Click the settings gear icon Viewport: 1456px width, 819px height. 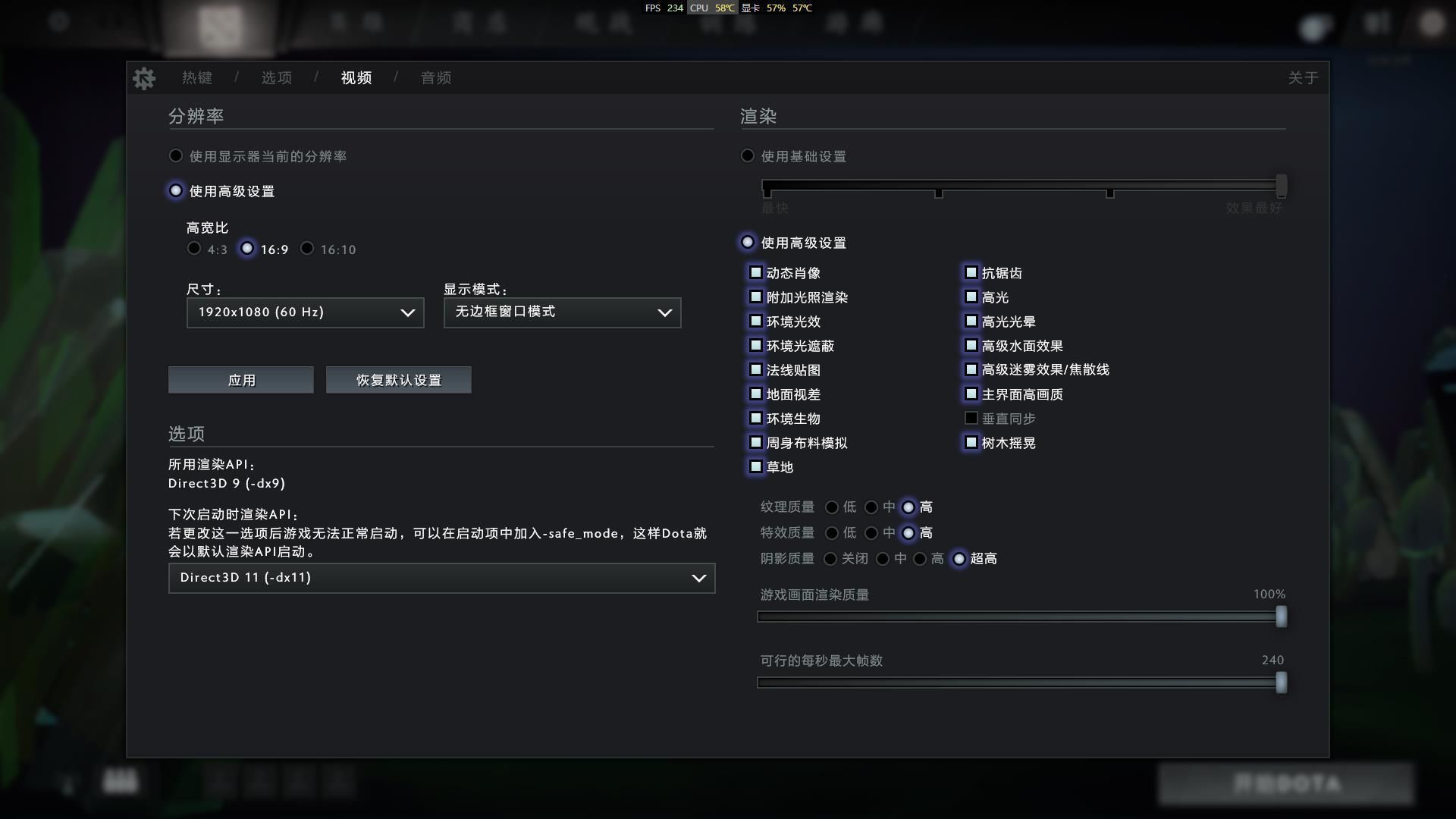(143, 78)
